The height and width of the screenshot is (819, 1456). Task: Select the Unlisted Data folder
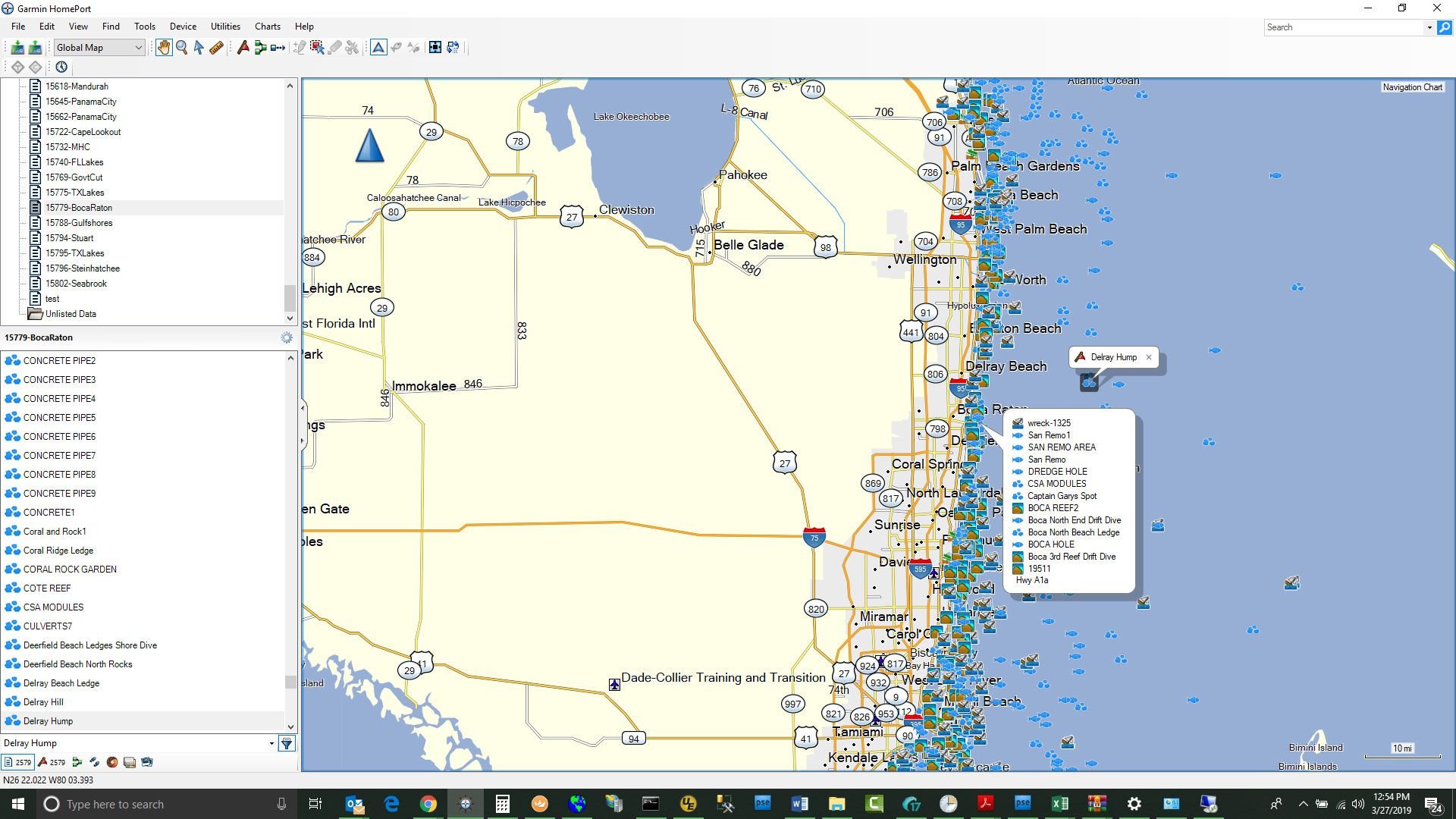point(71,314)
